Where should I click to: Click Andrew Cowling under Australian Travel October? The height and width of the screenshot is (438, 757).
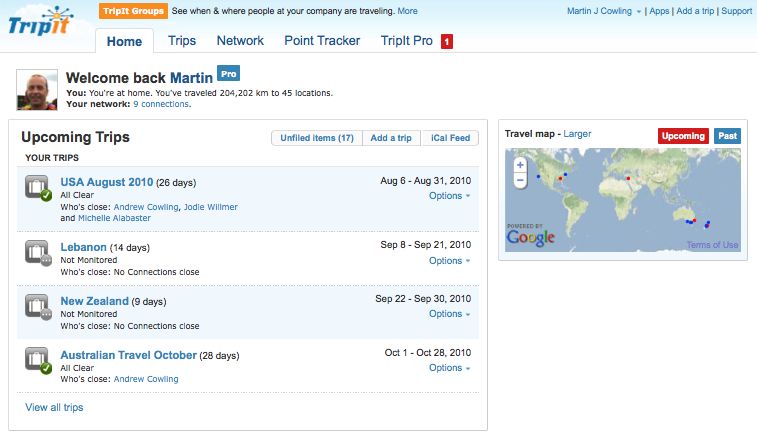pos(146,380)
